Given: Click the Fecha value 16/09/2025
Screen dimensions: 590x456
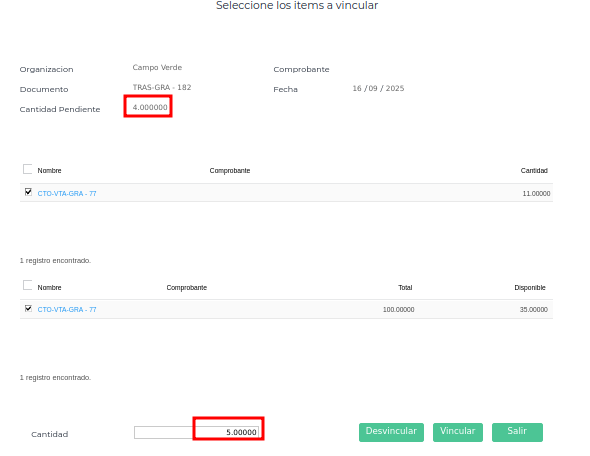Looking at the screenshot, I should coord(378,88).
